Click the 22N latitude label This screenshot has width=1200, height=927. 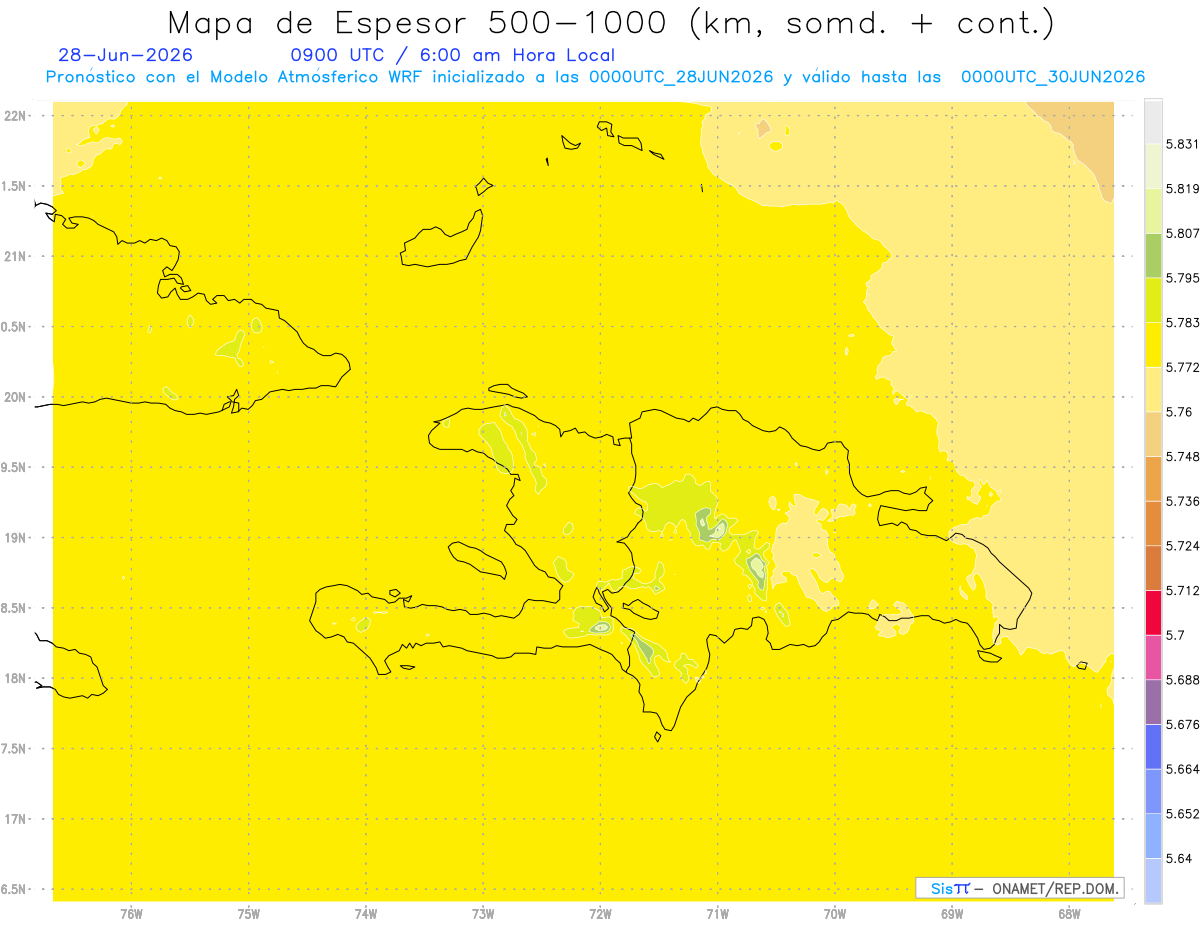point(14,116)
